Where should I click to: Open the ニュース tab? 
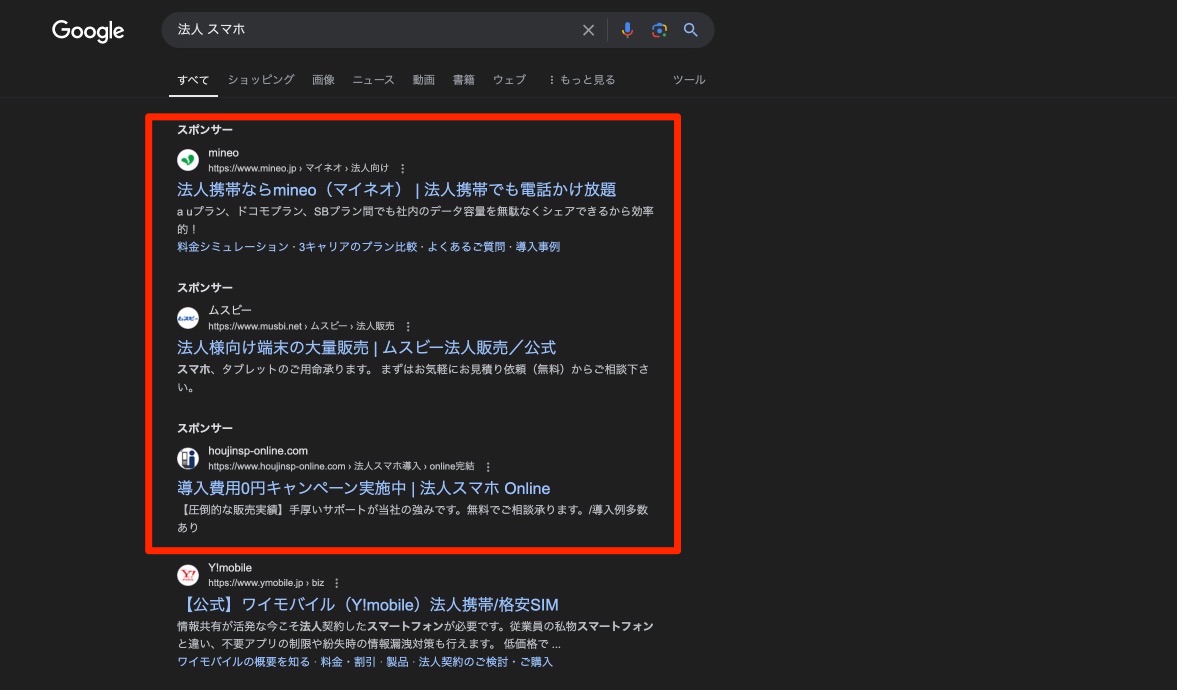pos(373,80)
